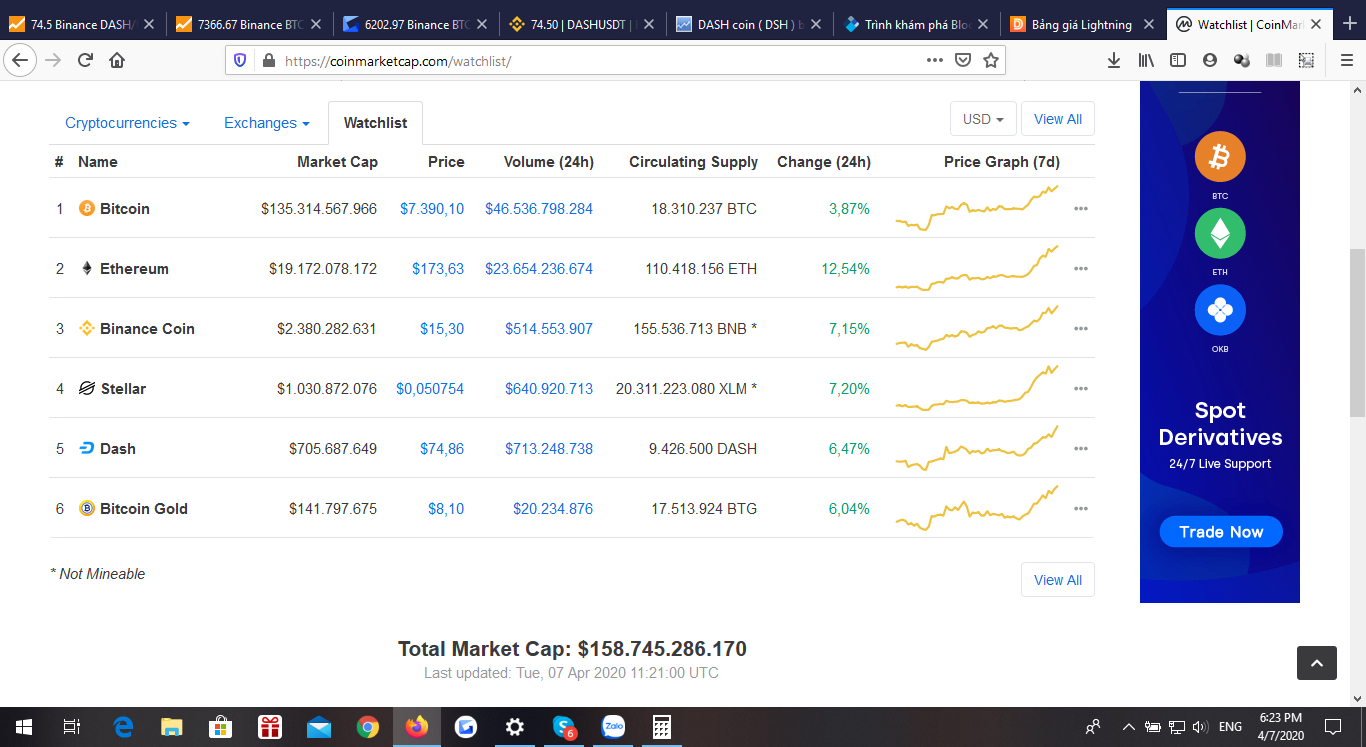Click the Bitcoin coin logo icon
Image resolution: width=1366 pixels, height=747 pixels.
click(87, 209)
